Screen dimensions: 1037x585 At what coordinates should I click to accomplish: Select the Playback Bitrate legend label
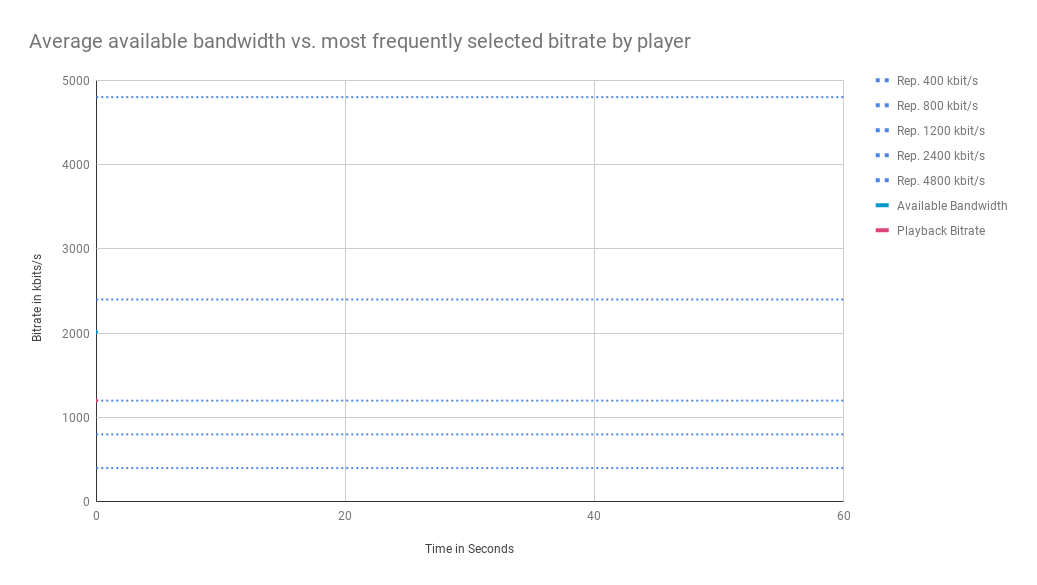coord(940,231)
